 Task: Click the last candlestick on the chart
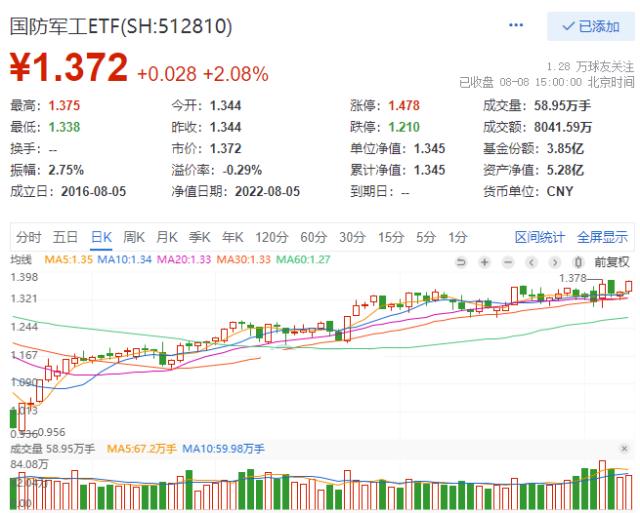629,286
